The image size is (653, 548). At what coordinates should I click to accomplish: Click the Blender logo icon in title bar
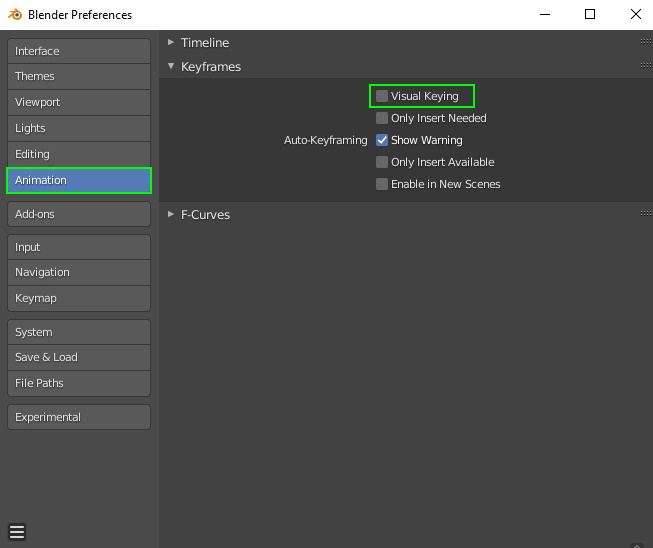[x=15, y=15]
